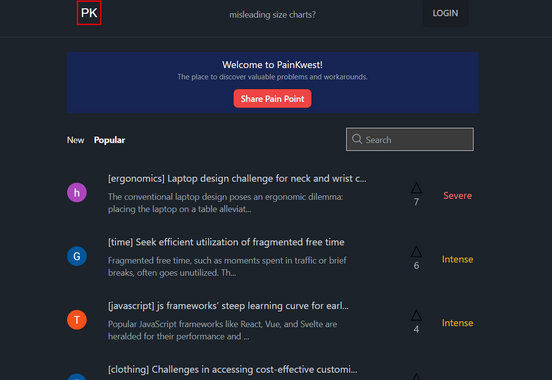
Task: Click the Severe label on ergonomics post
Action: pos(457,195)
